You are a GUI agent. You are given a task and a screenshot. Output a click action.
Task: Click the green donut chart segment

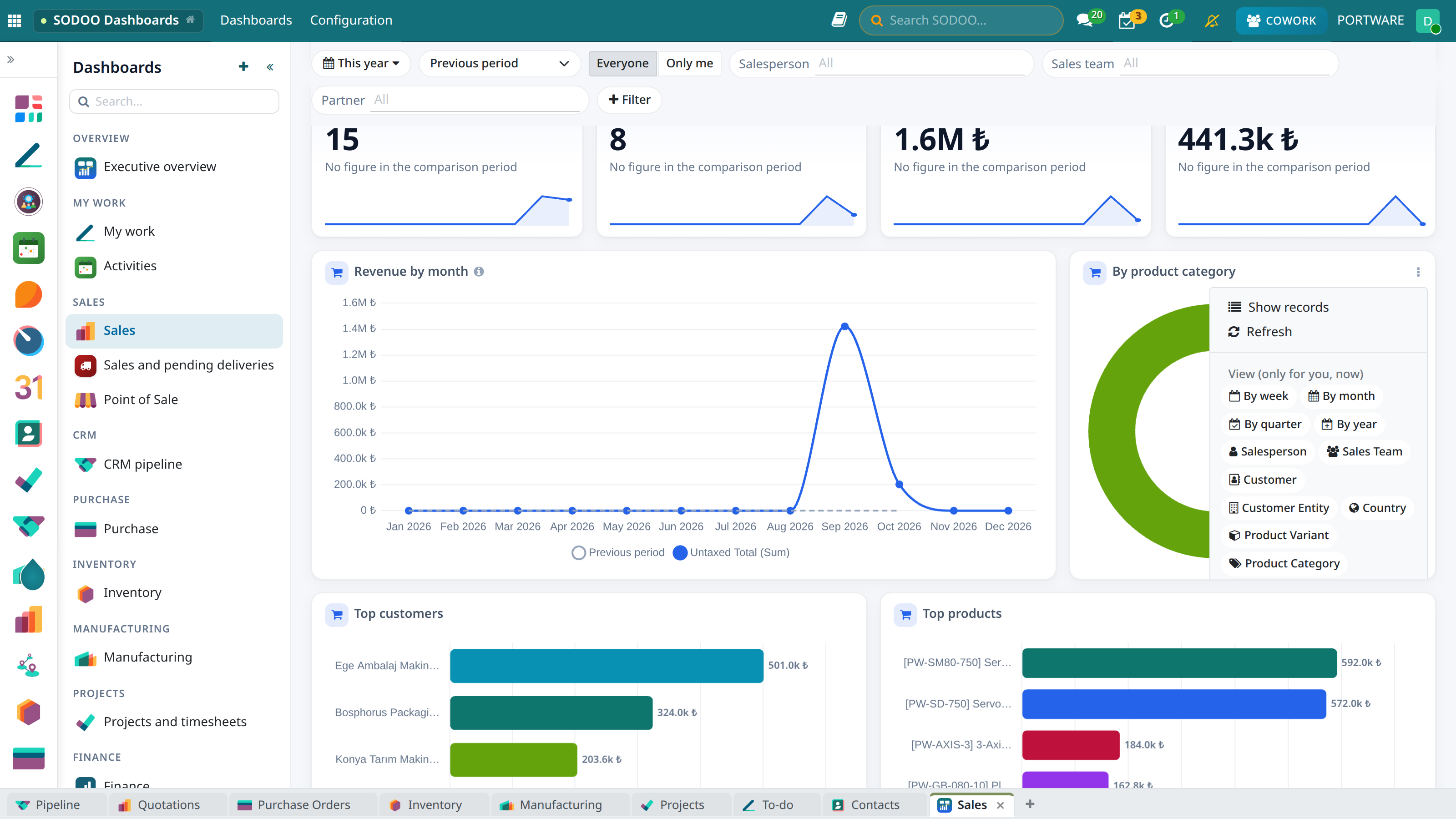click(1112, 431)
